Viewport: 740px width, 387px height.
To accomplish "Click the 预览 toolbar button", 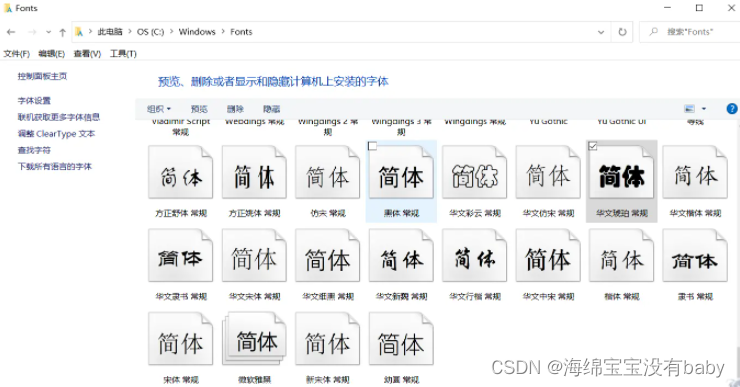I will coord(199,109).
